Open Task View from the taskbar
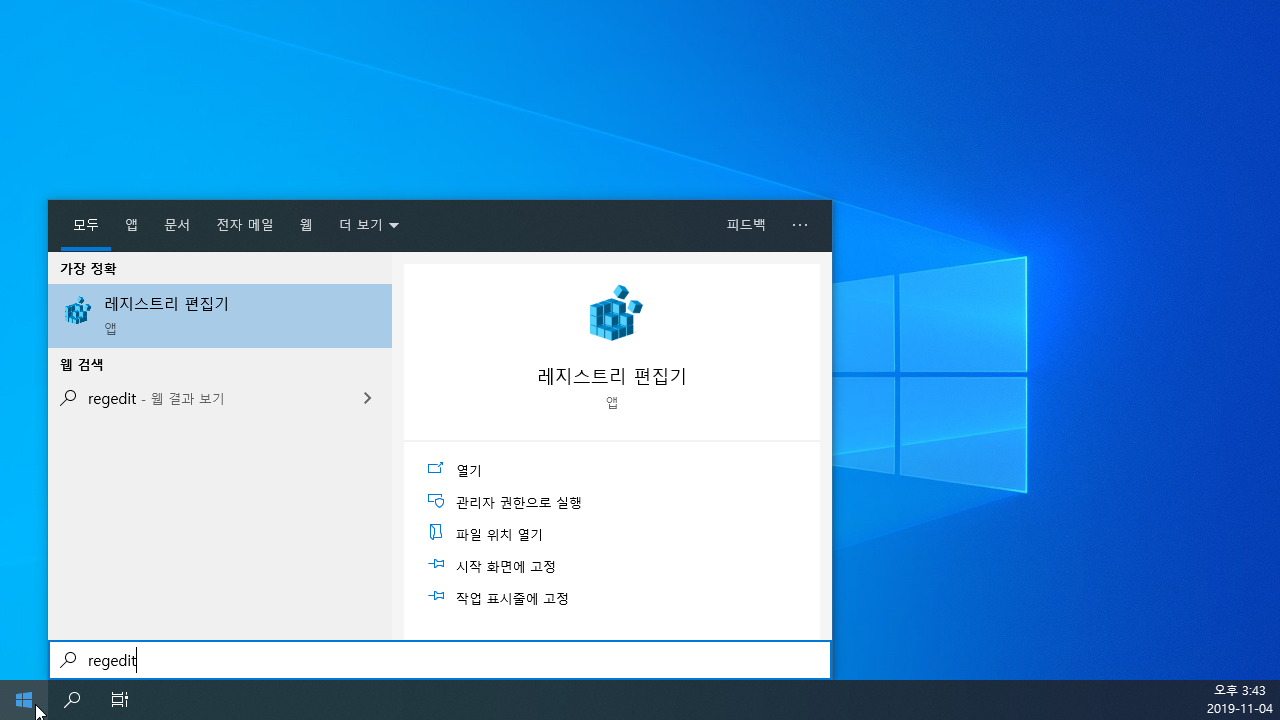Image resolution: width=1280 pixels, height=720 pixels. [x=120, y=700]
